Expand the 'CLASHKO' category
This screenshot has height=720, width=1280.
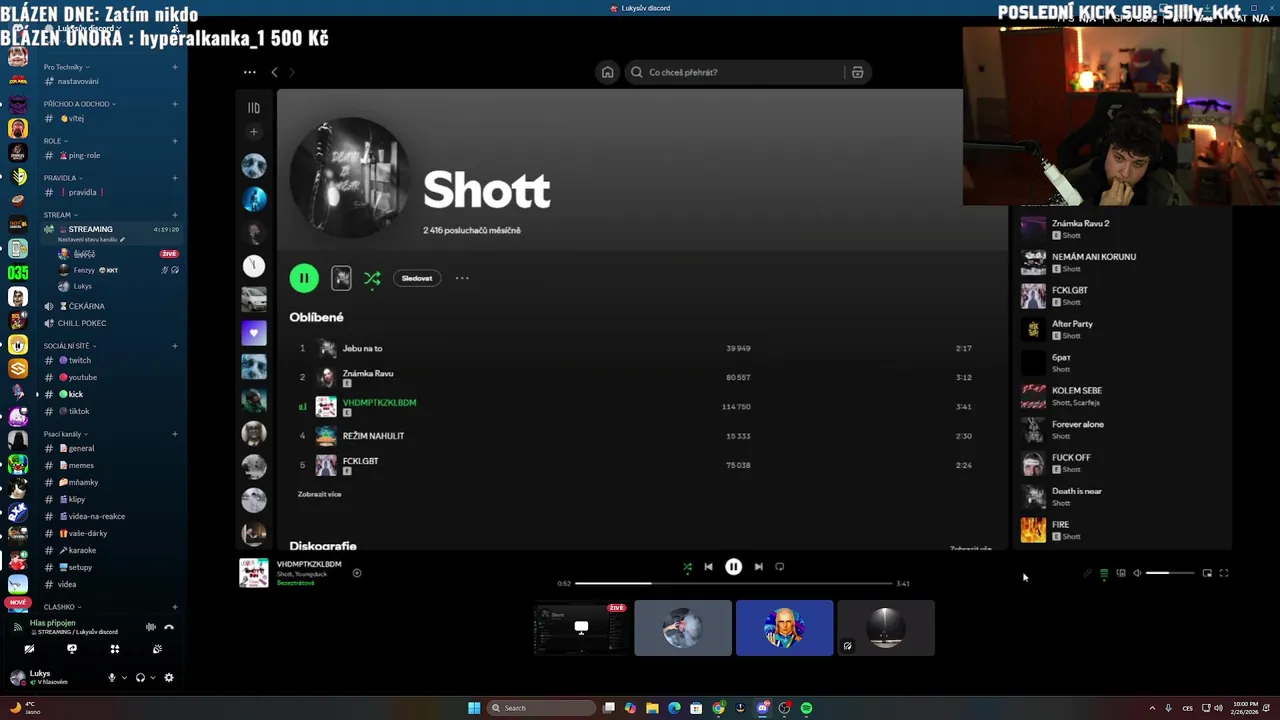(x=63, y=607)
